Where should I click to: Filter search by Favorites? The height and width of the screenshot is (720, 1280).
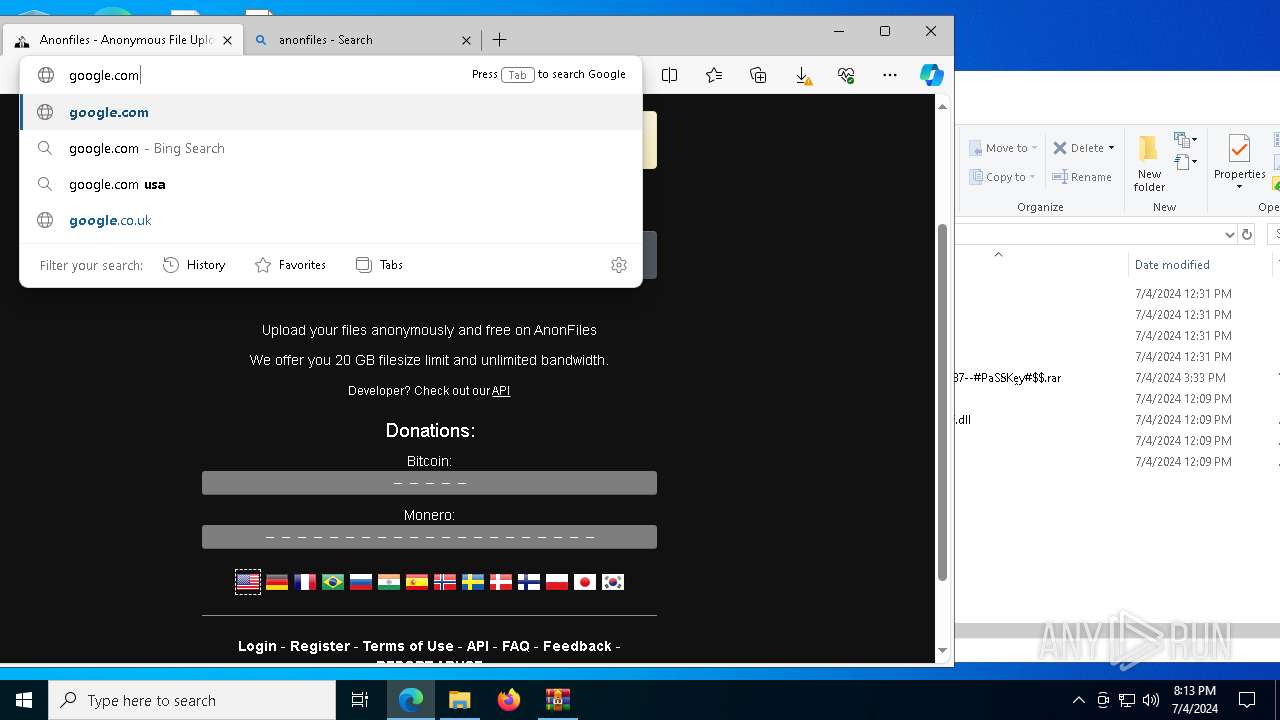pos(291,265)
